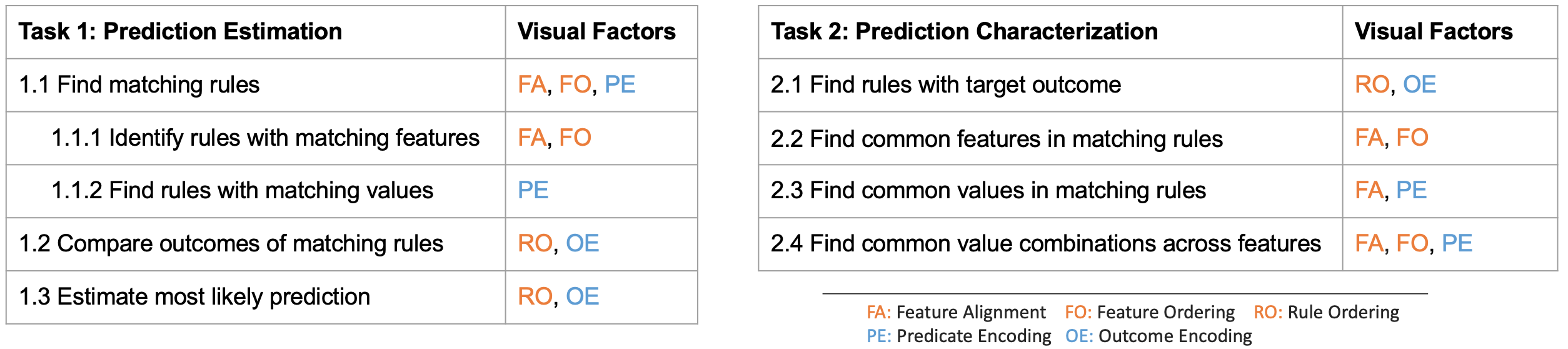This screenshot has width=1568, height=349.
Task: Click row 1.2 Compare outcomes of matching rules
Action: point(231,244)
